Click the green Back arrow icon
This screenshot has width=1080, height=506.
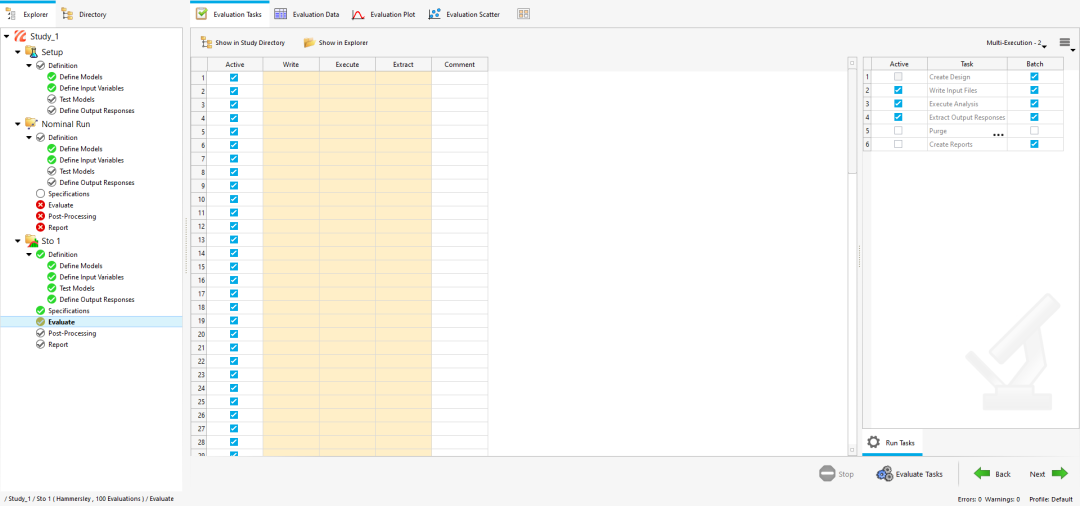click(982, 474)
